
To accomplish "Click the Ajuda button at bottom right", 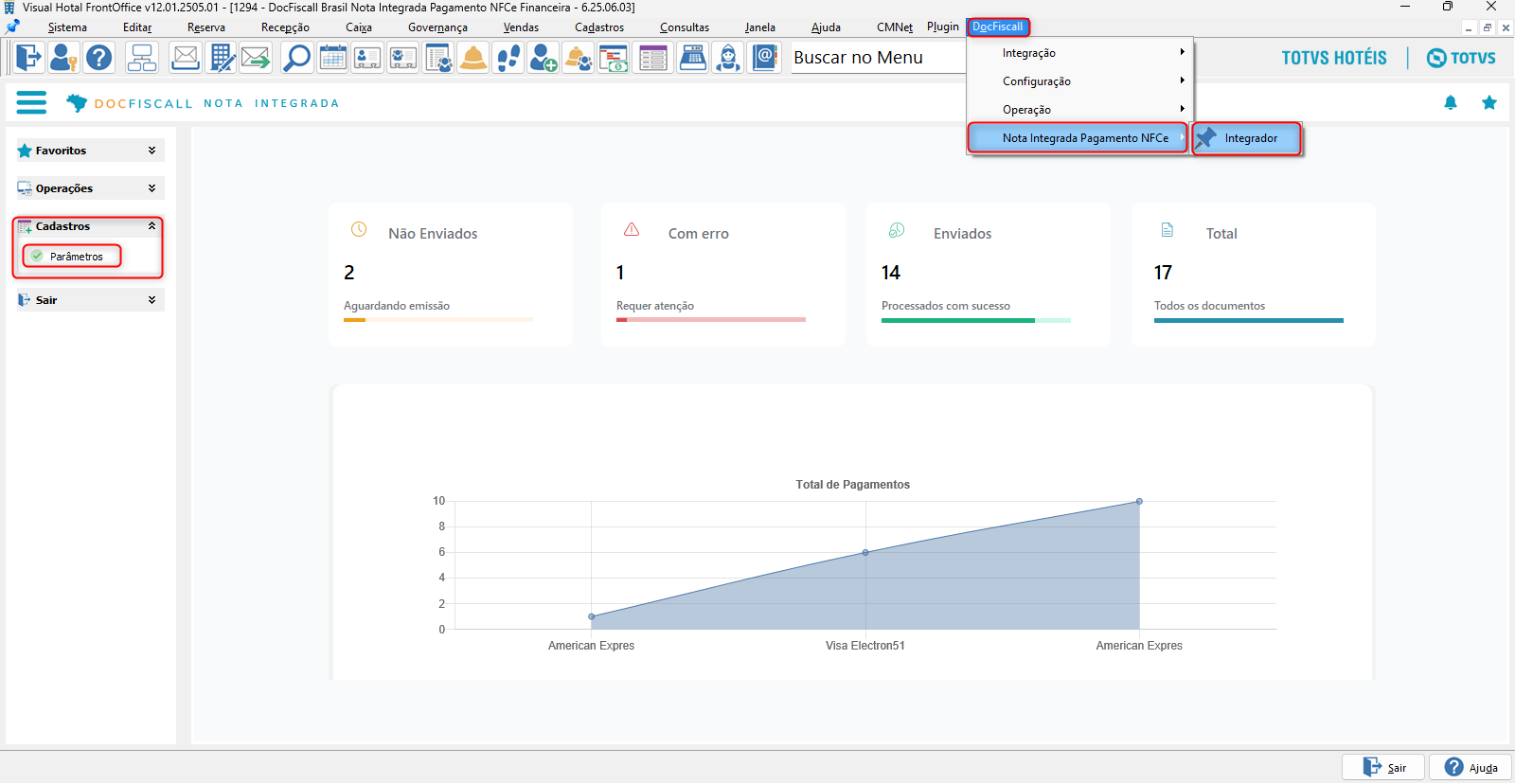I will click(x=1470, y=767).
